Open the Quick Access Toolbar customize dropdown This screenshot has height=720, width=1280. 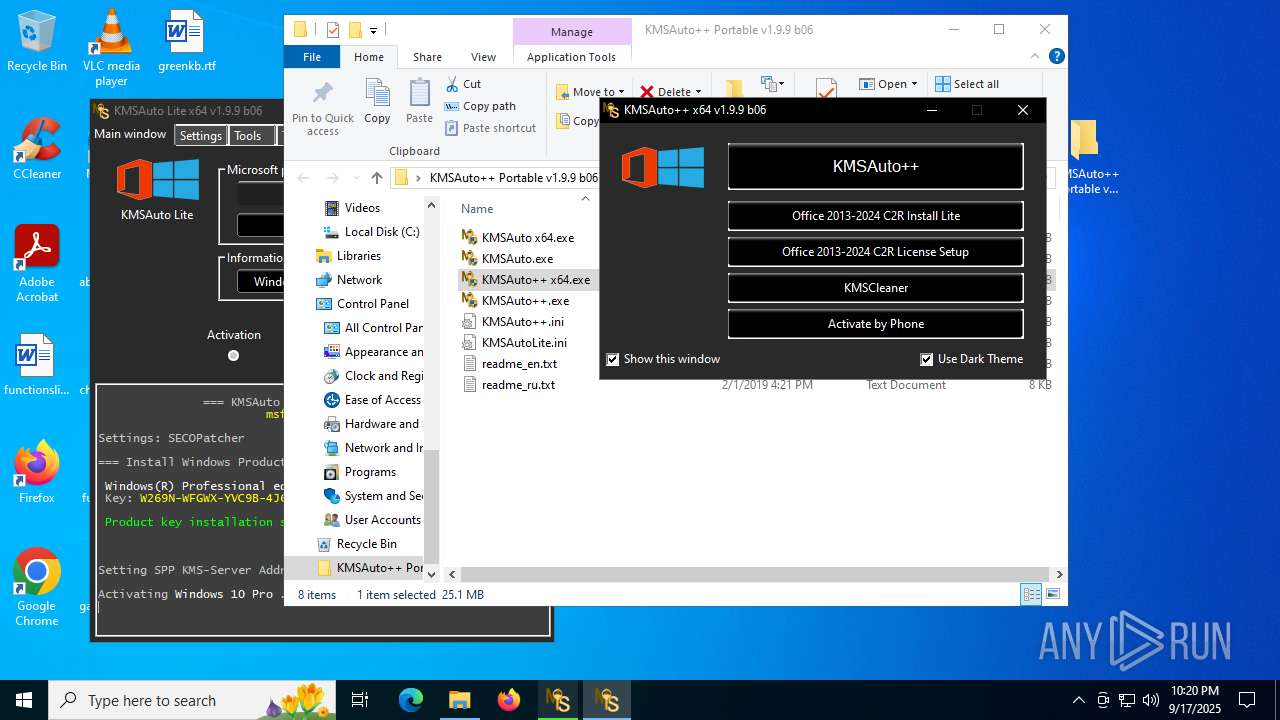point(374,30)
